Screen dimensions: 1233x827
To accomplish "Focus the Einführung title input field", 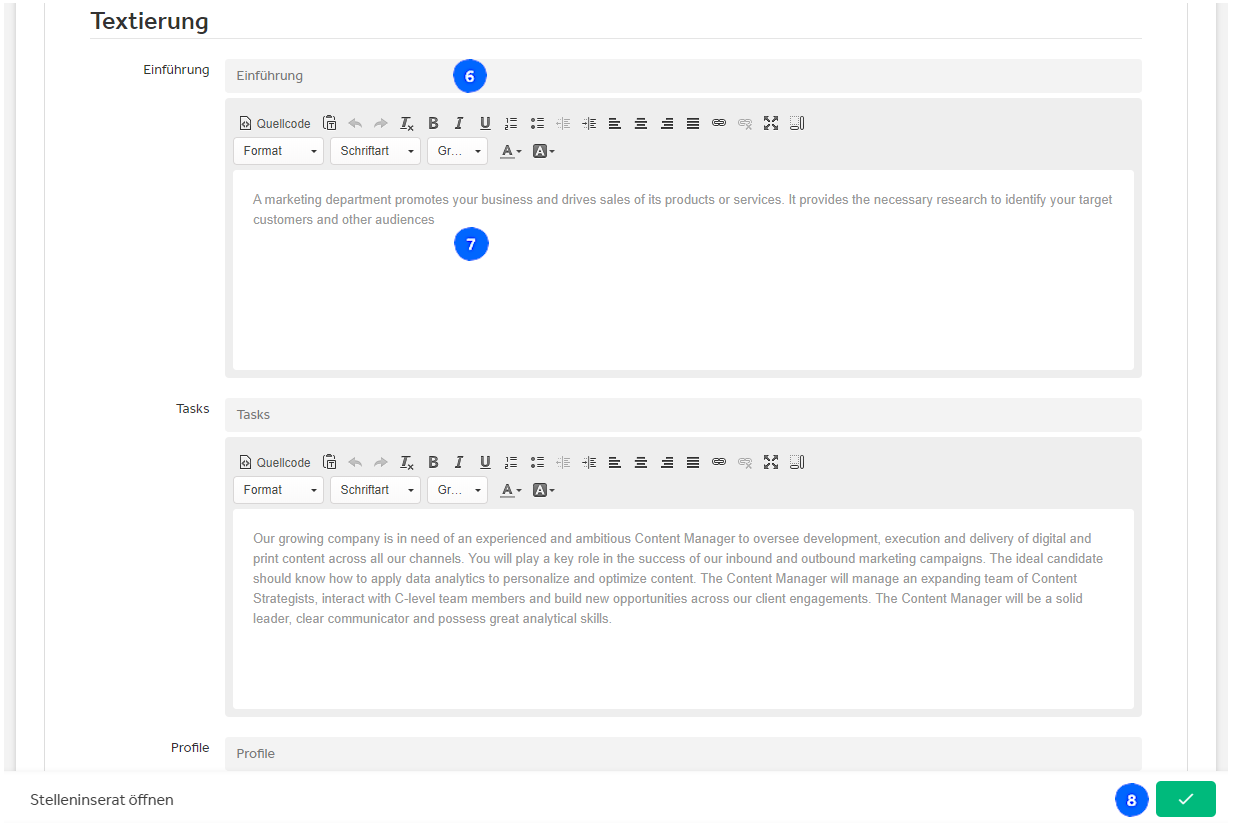I will 683,76.
